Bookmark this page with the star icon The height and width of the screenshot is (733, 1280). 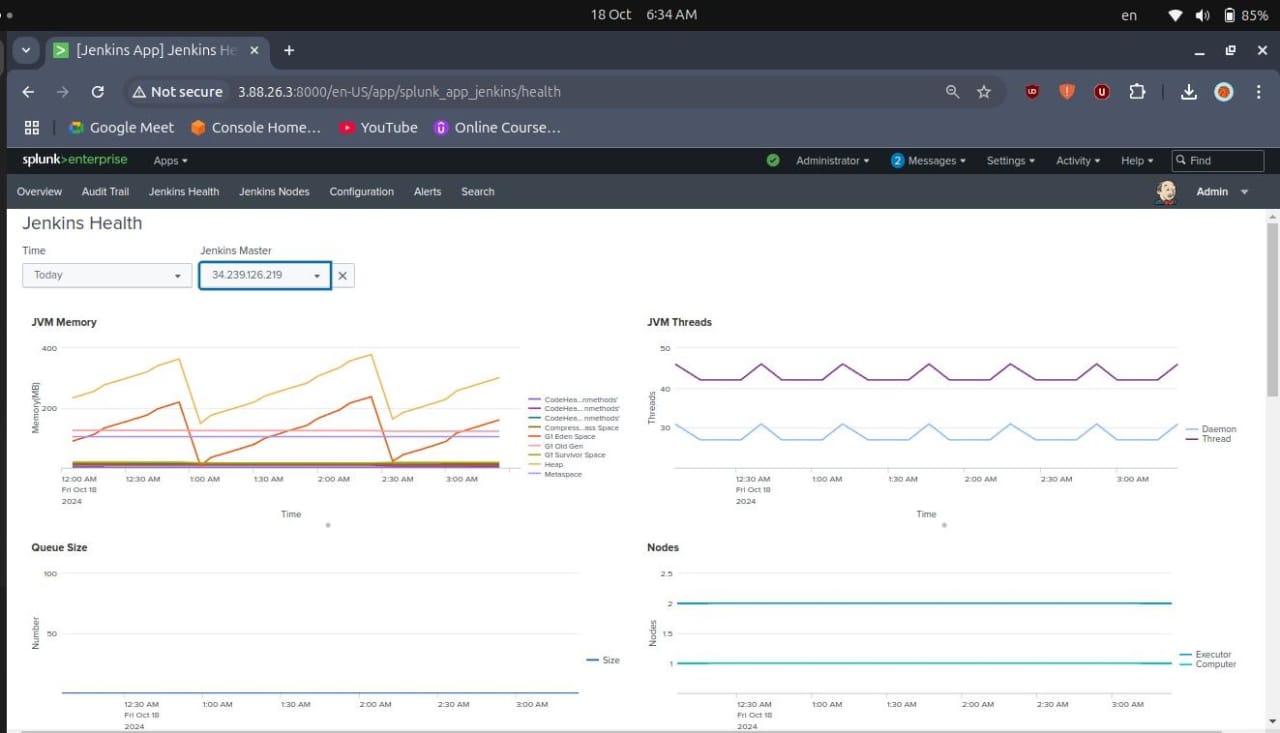(984, 92)
